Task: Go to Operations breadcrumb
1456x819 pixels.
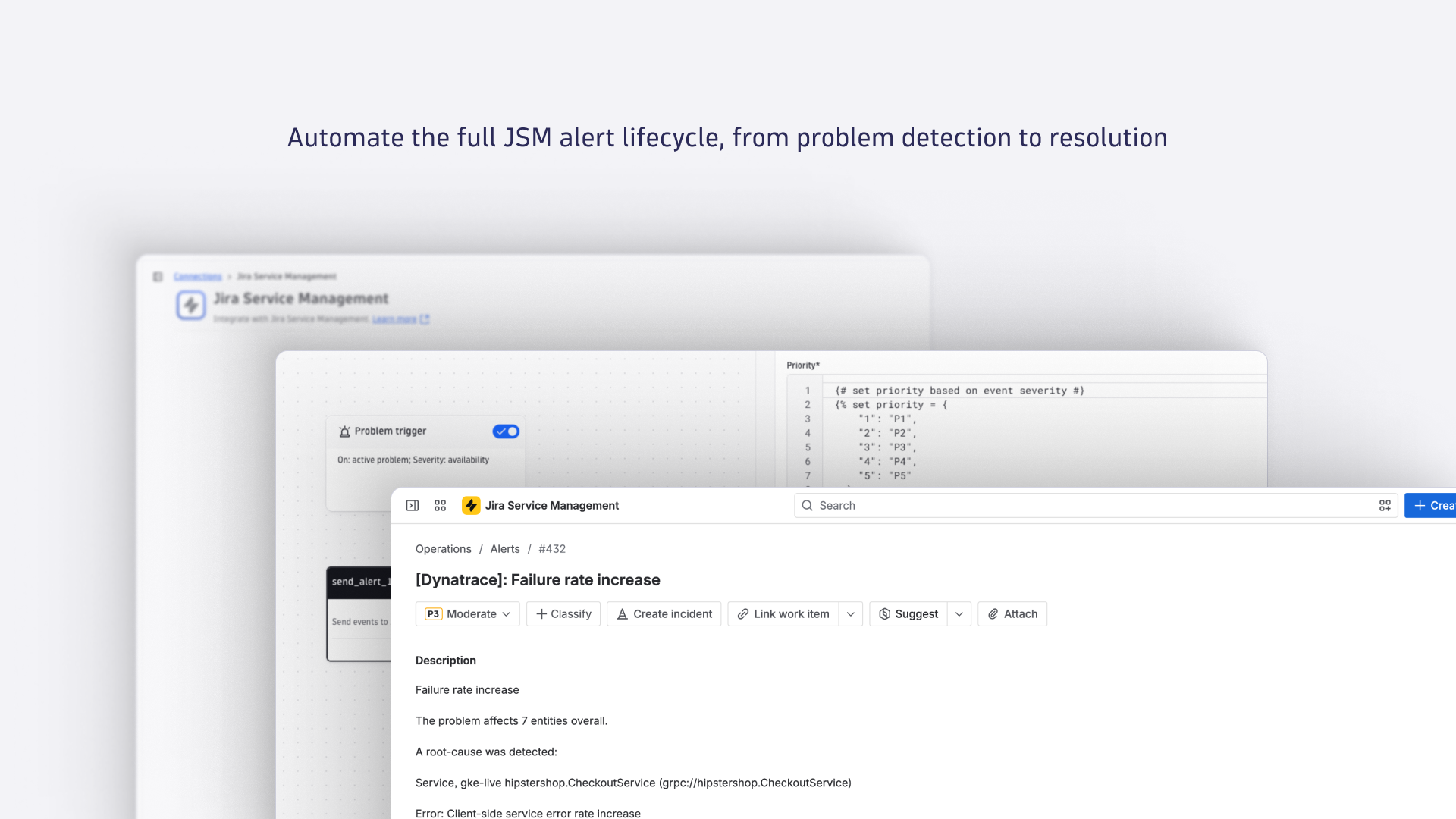Action: click(x=443, y=549)
